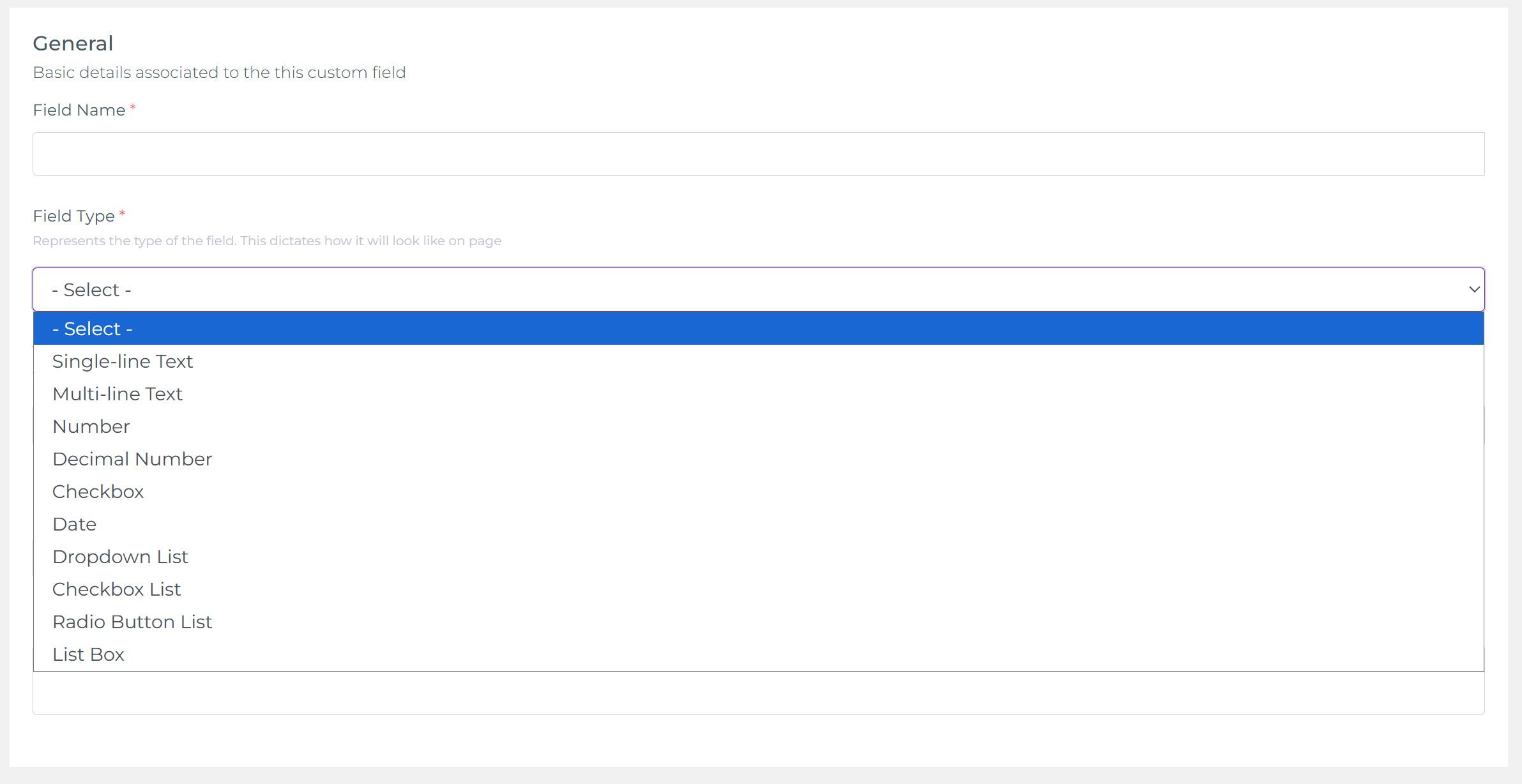
Task: Pick Checkbox List option
Action: tap(117, 589)
